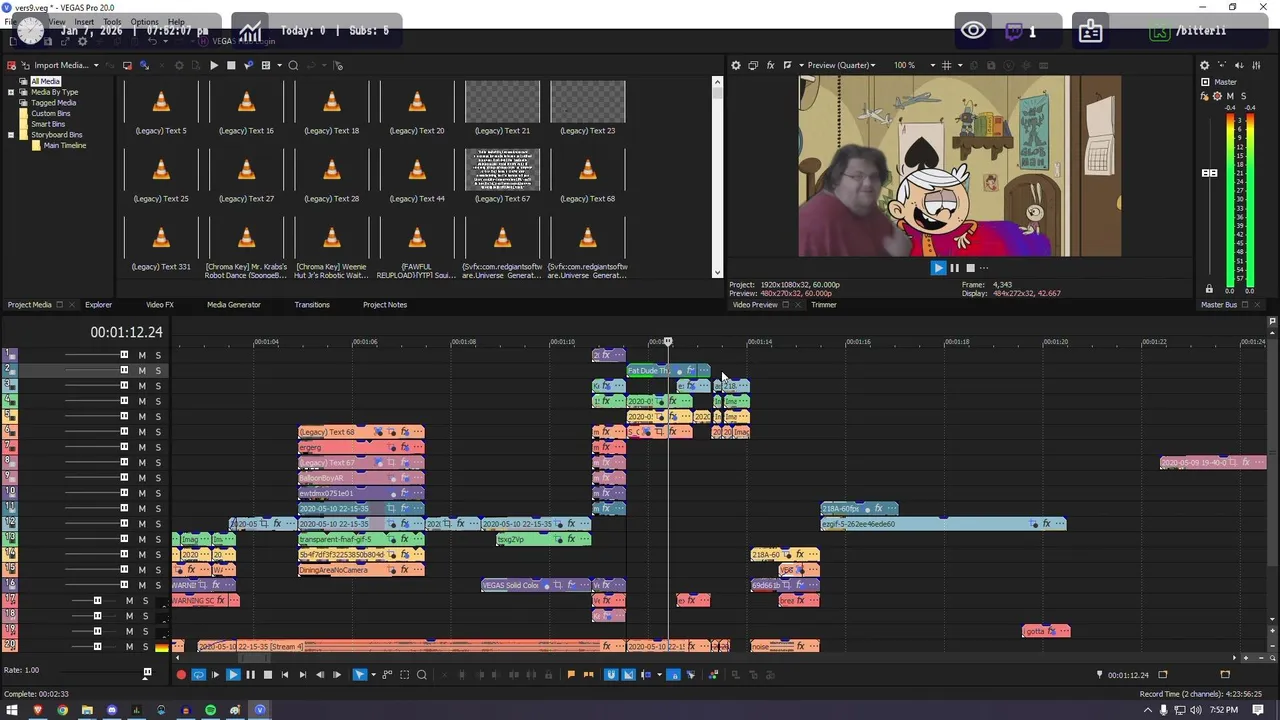1280x720 pixels.
Task: Open more options ellipsis under preview
Action: tap(984, 268)
